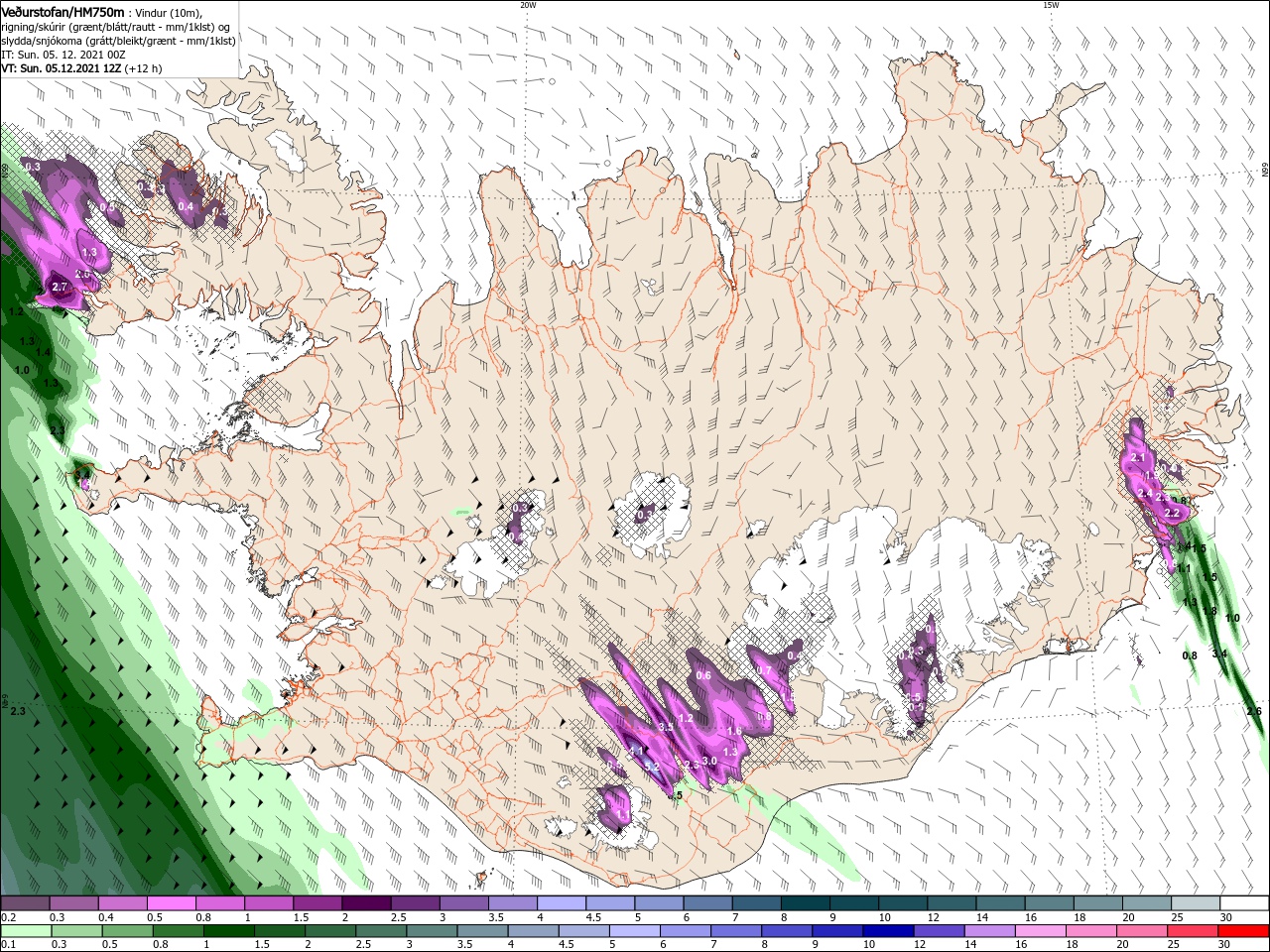This screenshot has height=952, width=1270.
Task: Pick the darkest purple snow swatch between 2 and 2.5
Action: pyautogui.click(x=366, y=903)
